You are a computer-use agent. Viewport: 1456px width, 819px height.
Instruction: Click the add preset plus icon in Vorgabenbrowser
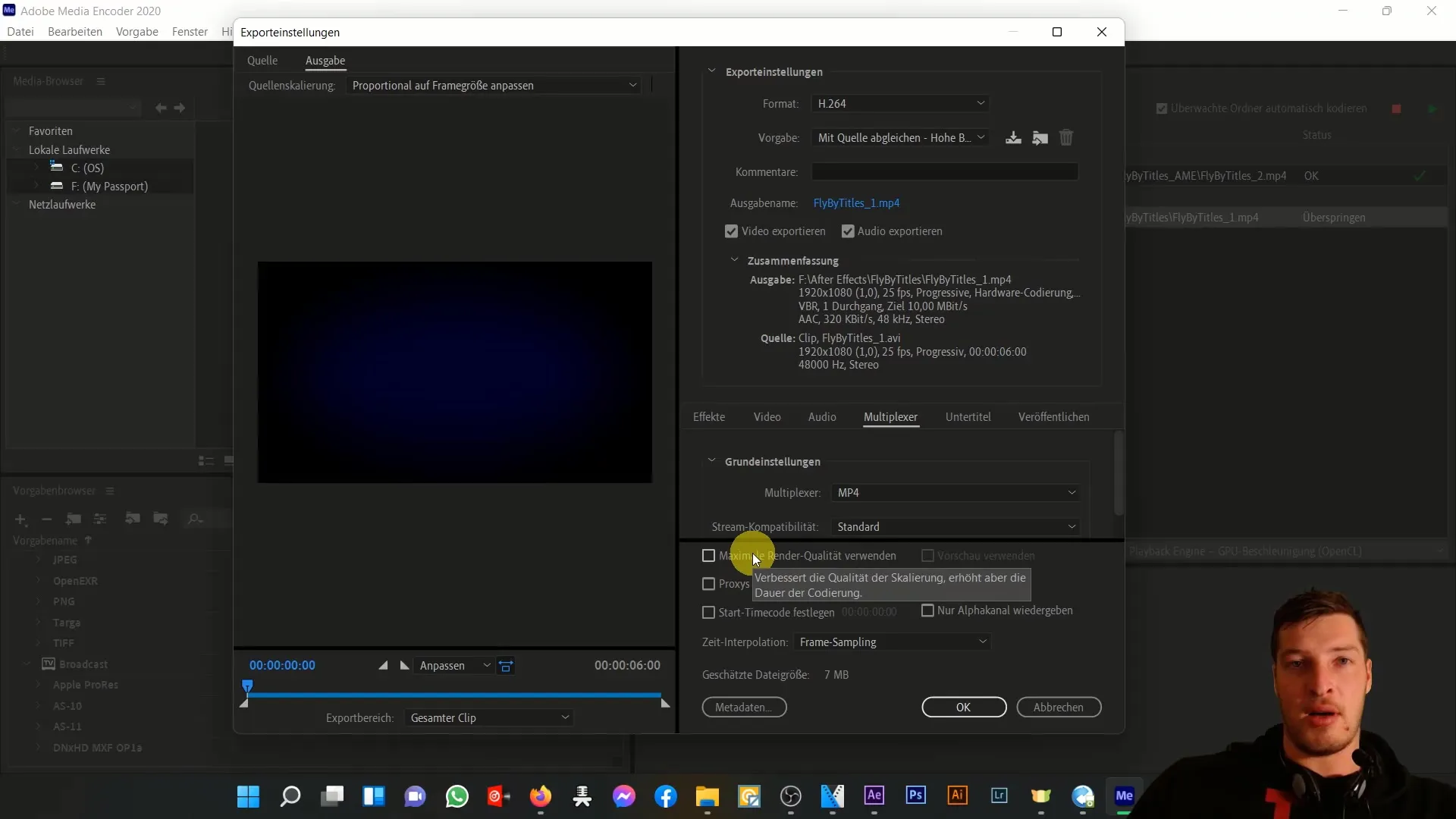coord(20,519)
